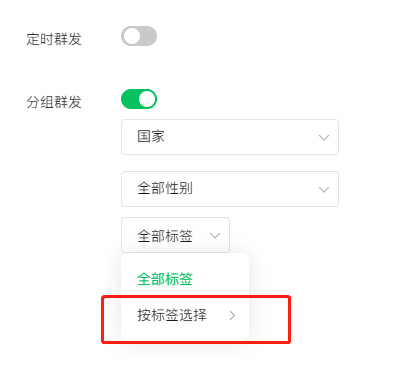Viewport: 395px width, 366px height.
Task: Click the green track of 分组群发 switch
Action: point(129,99)
